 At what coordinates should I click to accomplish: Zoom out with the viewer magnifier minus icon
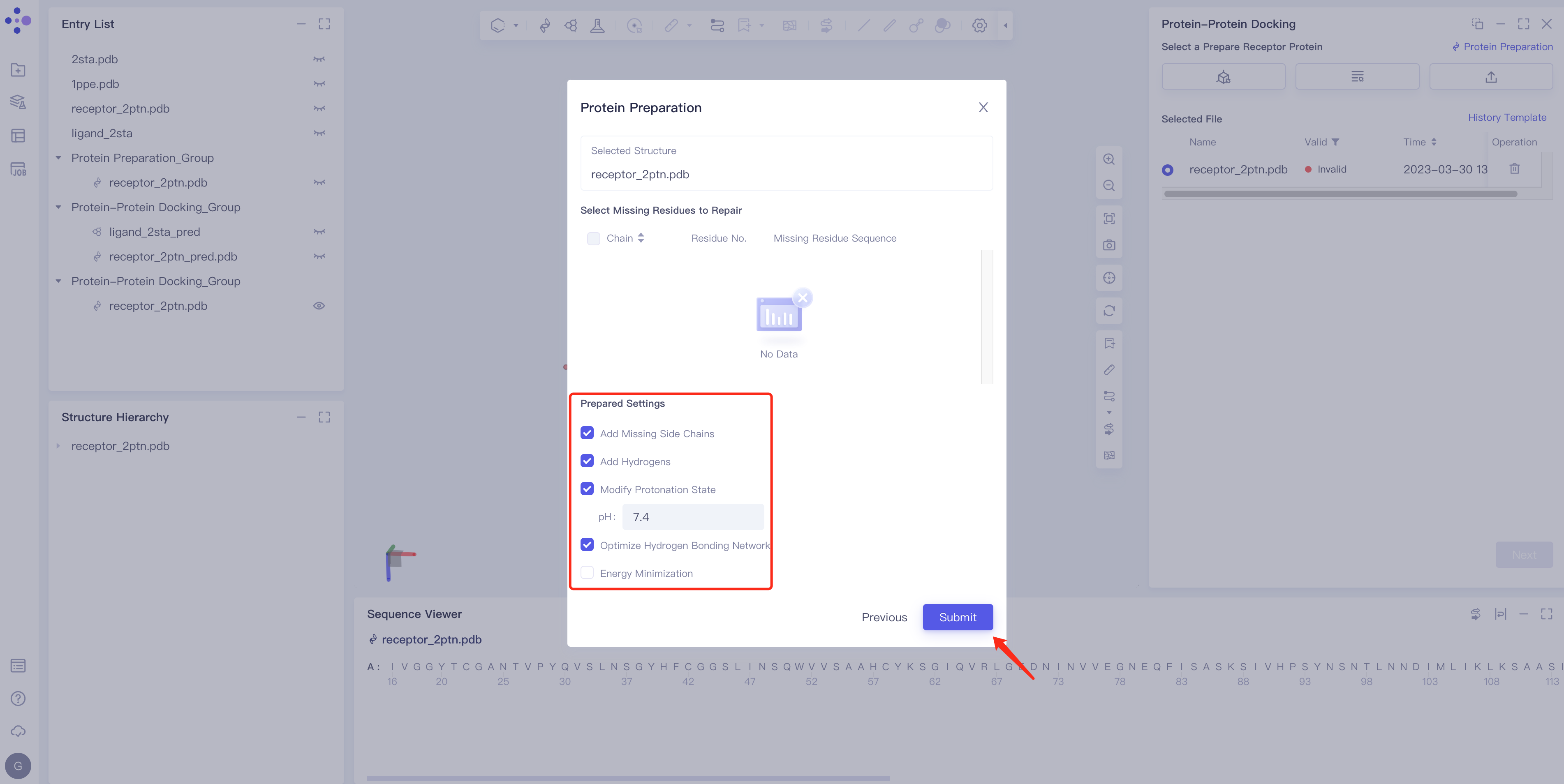(x=1108, y=186)
